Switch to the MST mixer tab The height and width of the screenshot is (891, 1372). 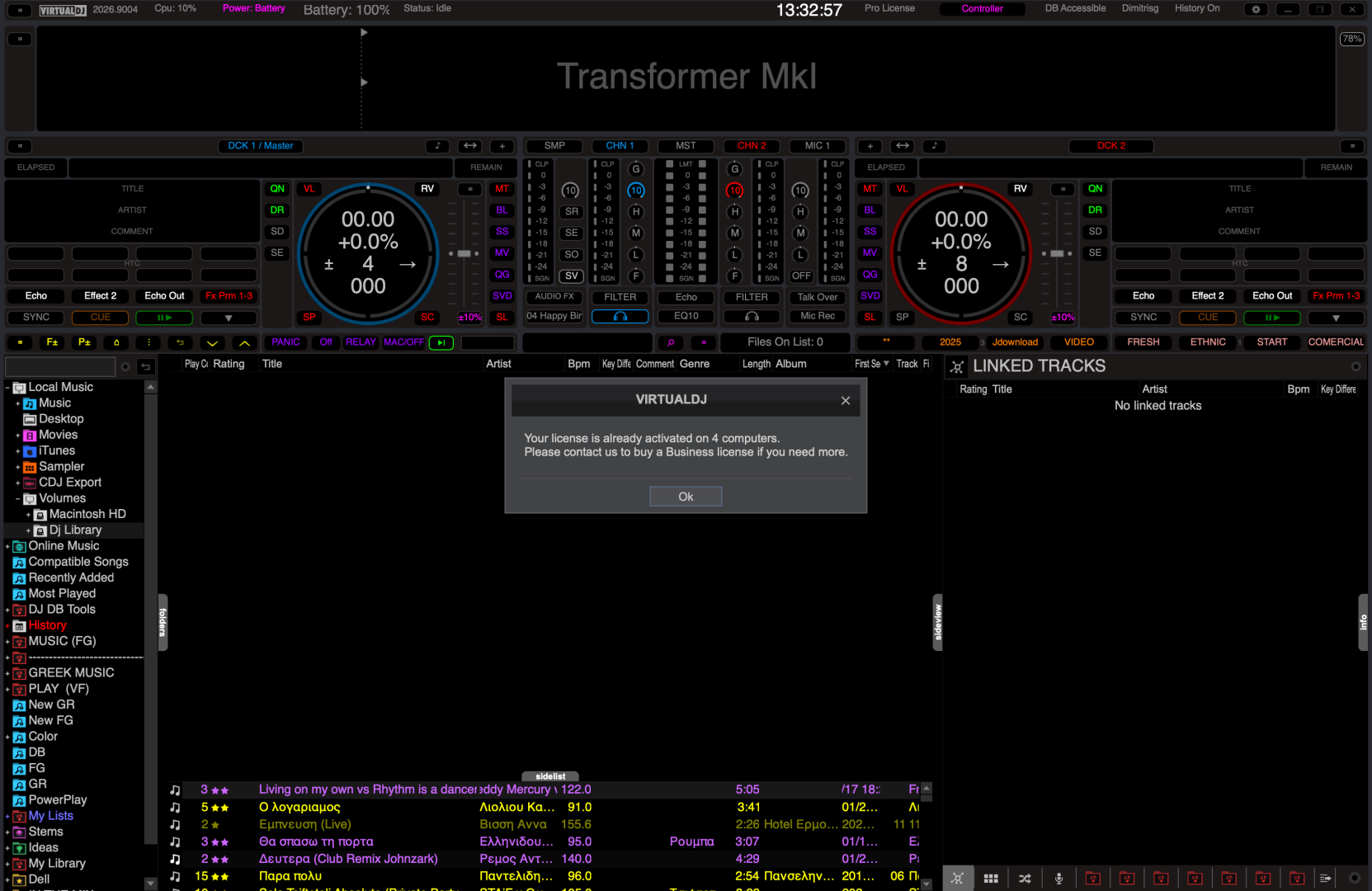(x=686, y=146)
